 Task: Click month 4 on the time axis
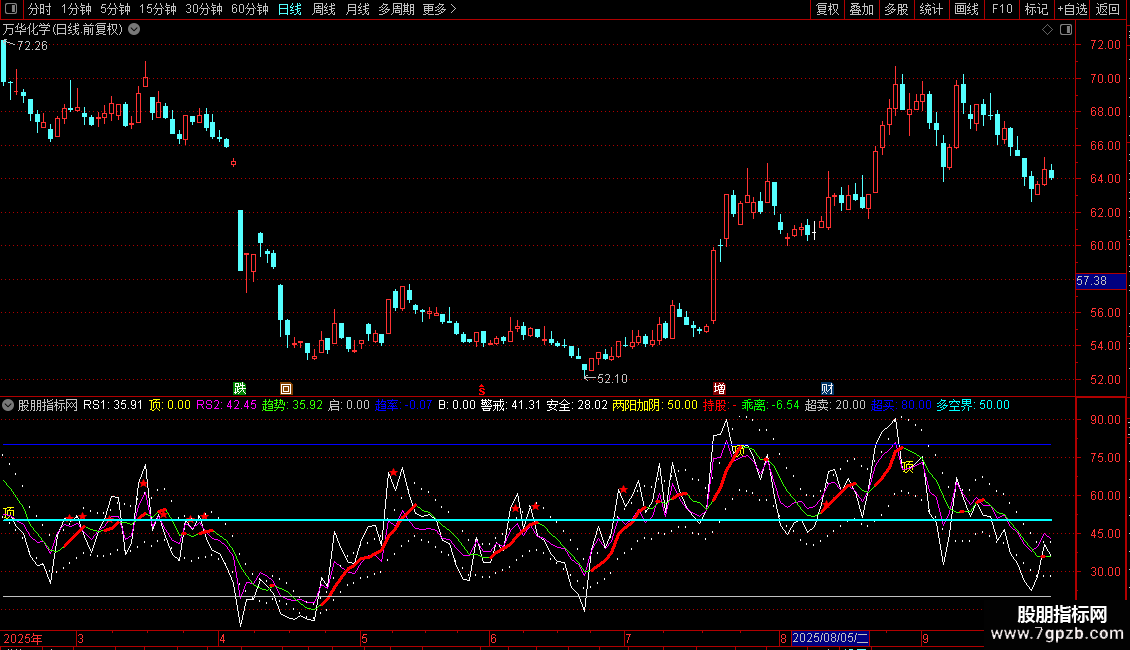(223, 639)
